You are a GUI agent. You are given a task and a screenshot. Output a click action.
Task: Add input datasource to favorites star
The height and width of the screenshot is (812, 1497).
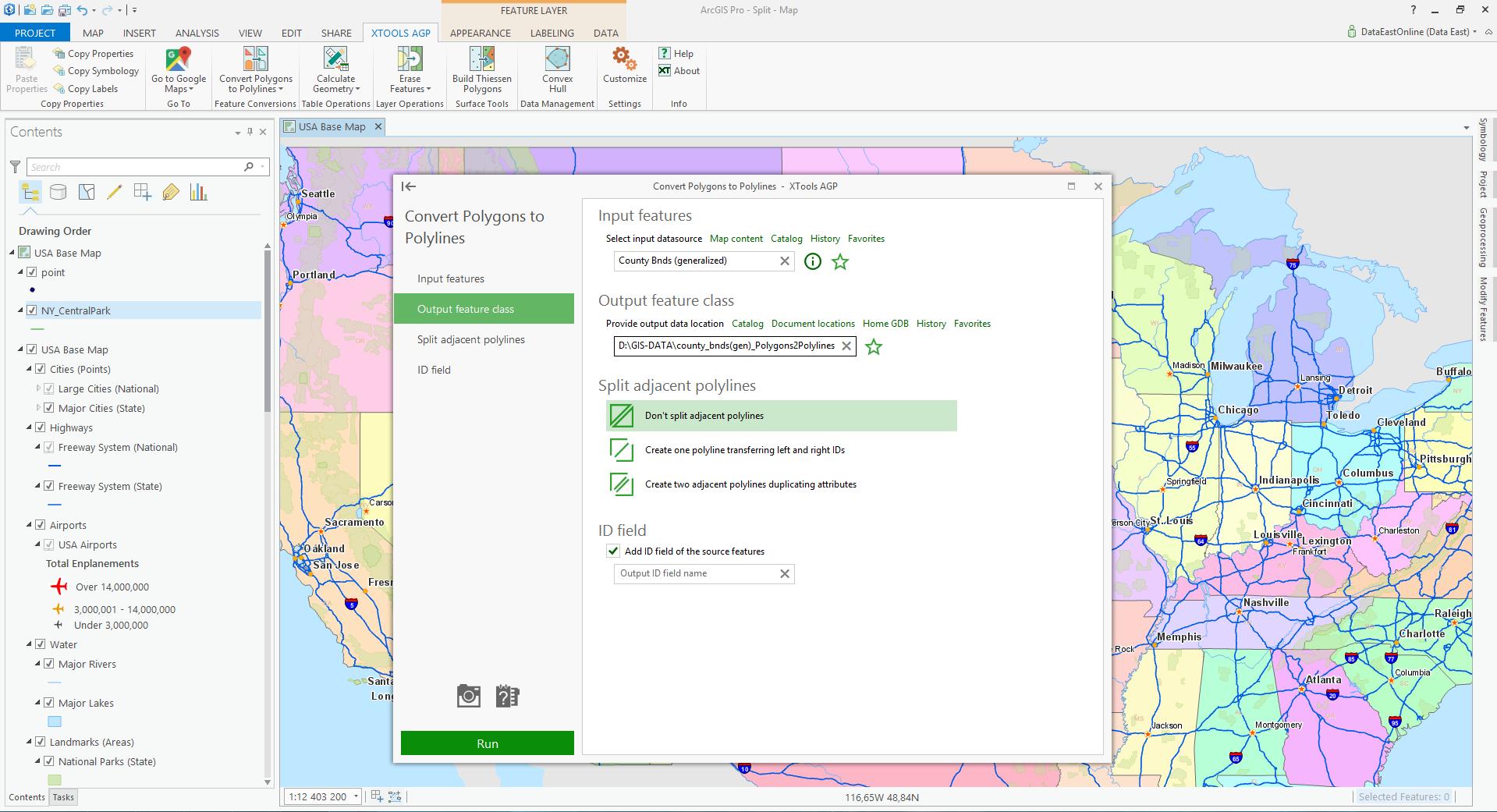840,261
